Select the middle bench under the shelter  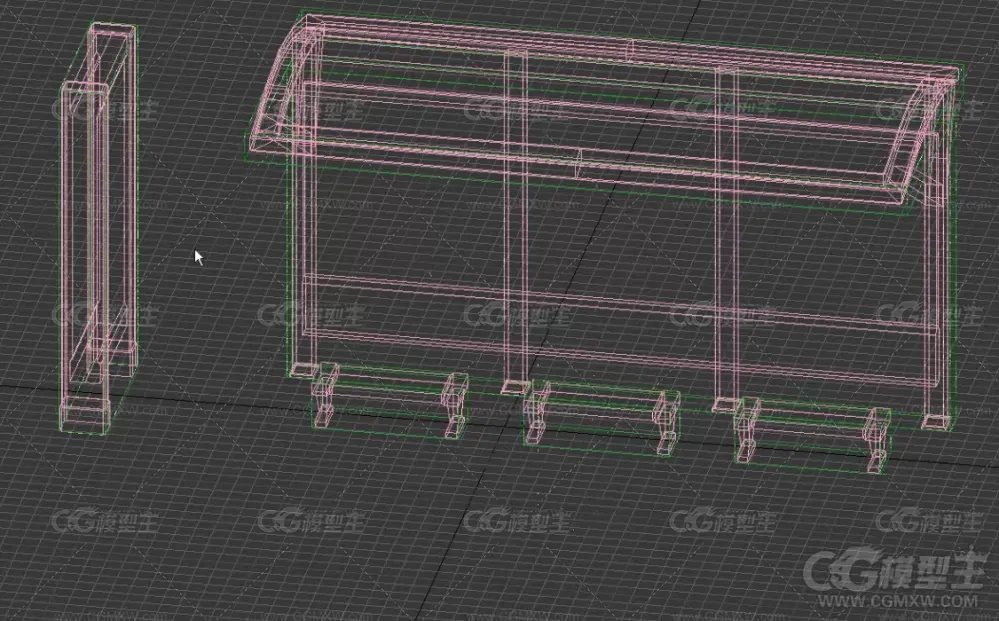pyautogui.click(x=602, y=418)
